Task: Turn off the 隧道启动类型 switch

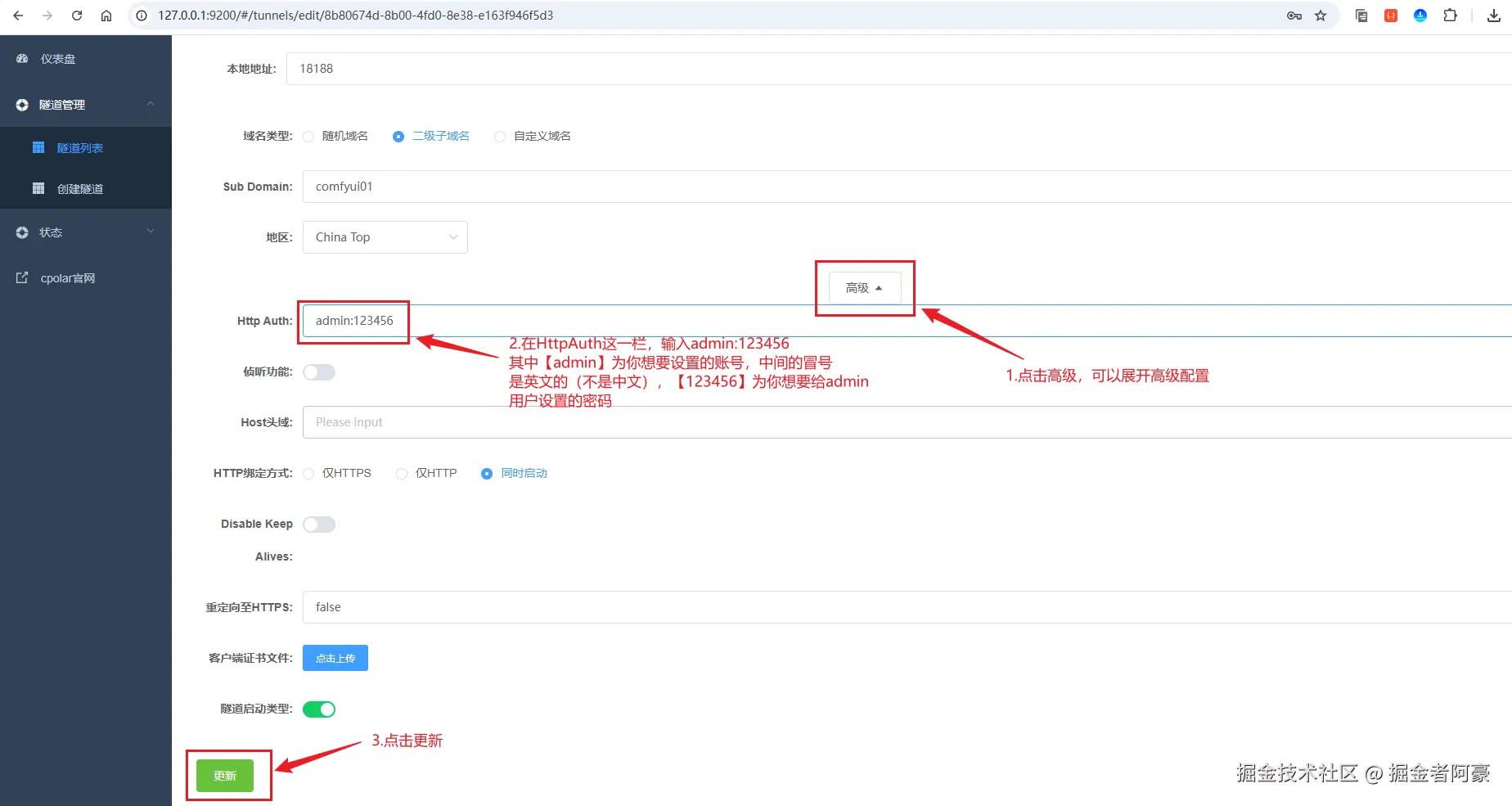Action: coord(319,709)
